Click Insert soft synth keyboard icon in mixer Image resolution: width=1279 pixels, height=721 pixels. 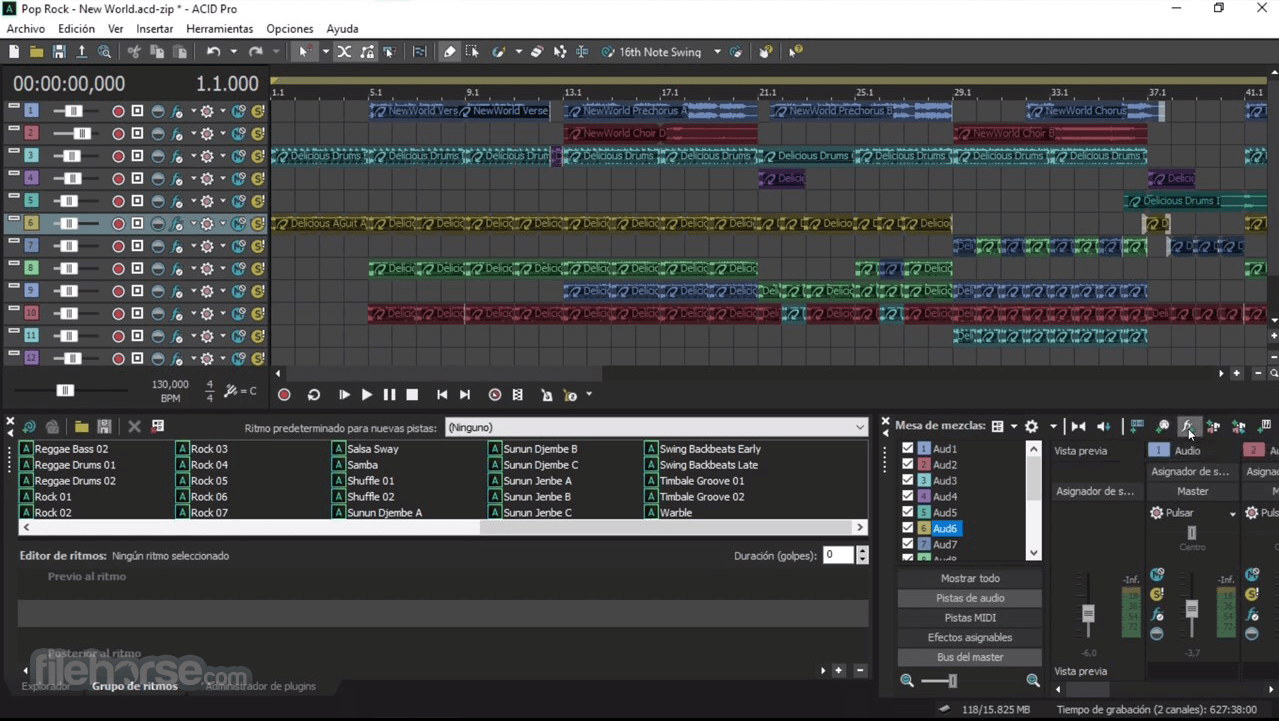pyautogui.click(x=1264, y=426)
